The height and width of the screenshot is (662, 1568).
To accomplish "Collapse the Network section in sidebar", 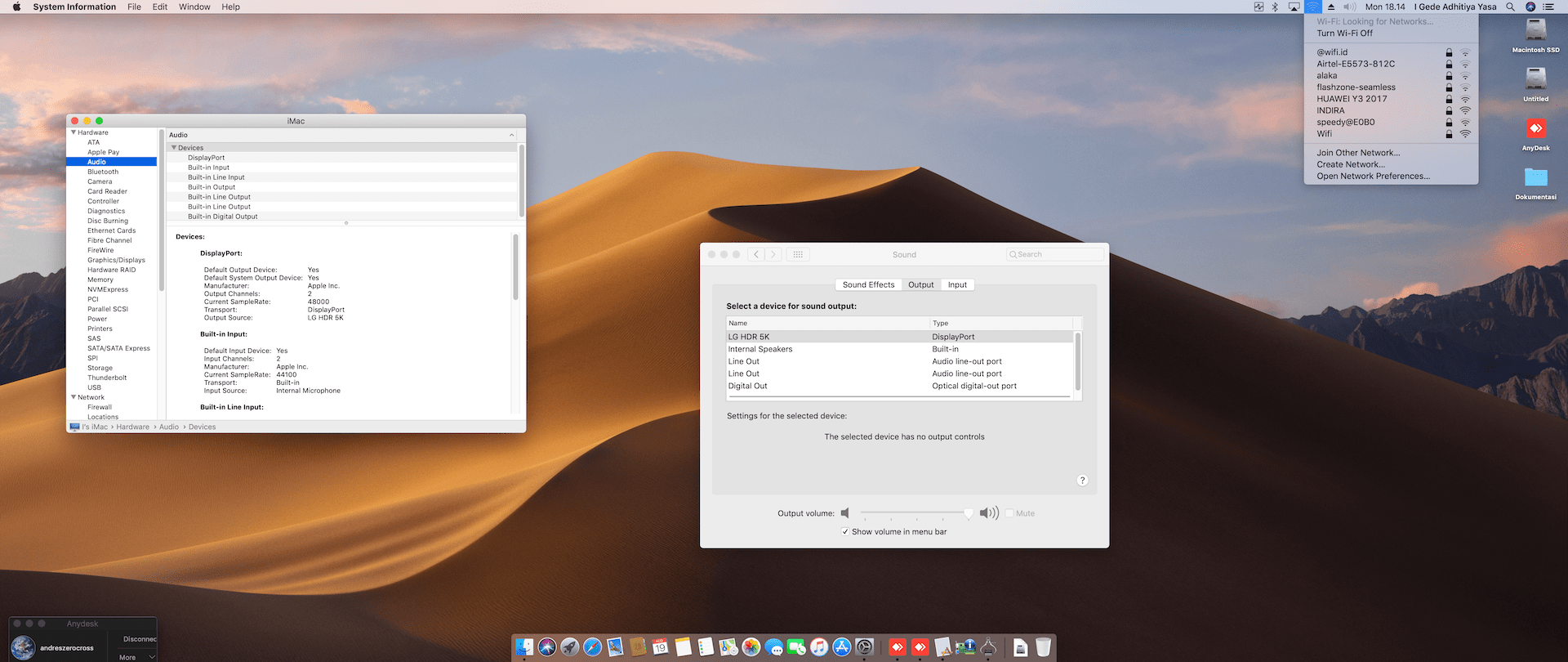I will [73, 397].
